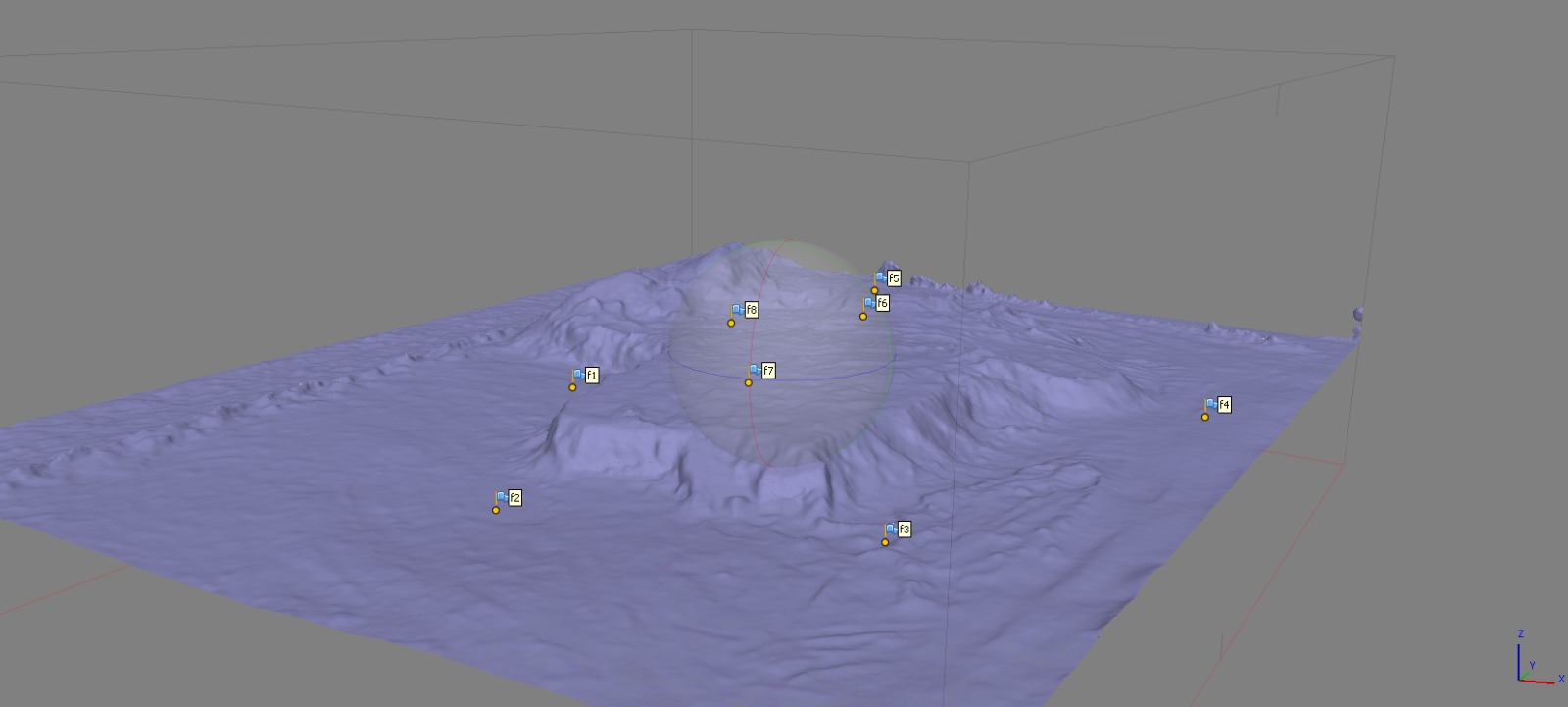Image resolution: width=1568 pixels, height=707 pixels.
Task: Click the "f2" marker label
Action: [x=515, y=498]
